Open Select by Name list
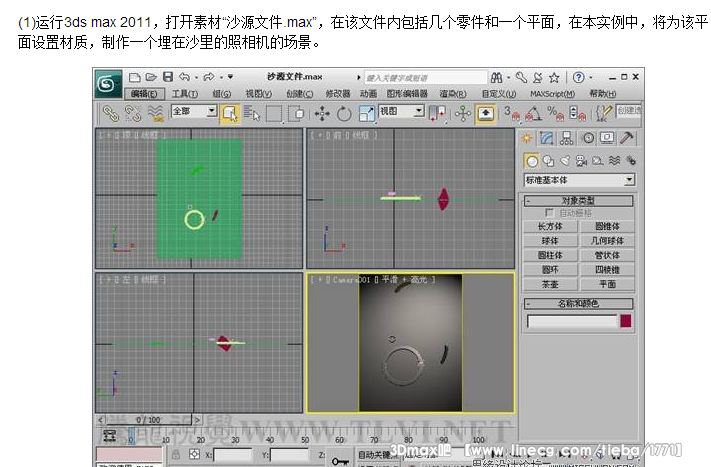This screenshot has width=711, height=467. (x=252, y=113)
